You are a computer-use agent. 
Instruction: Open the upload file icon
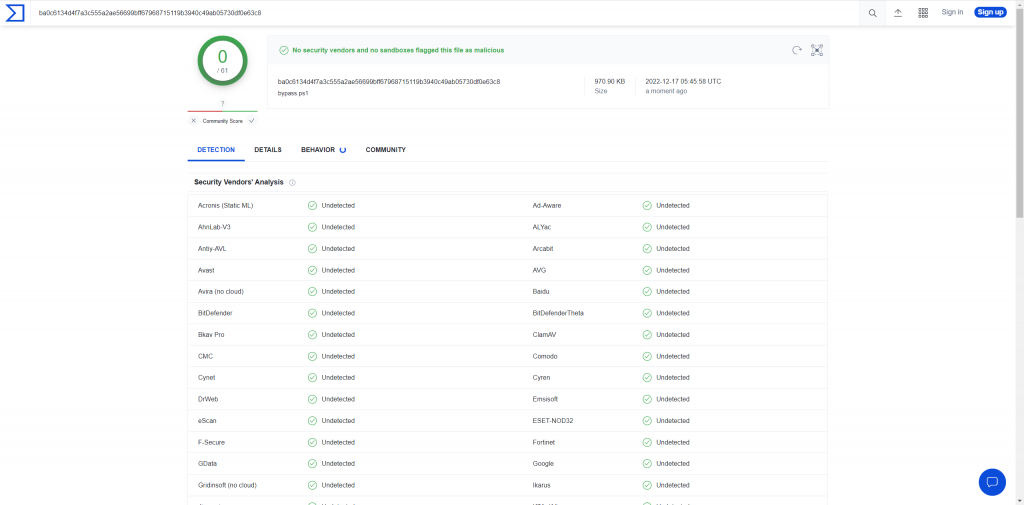pos(898,13)
